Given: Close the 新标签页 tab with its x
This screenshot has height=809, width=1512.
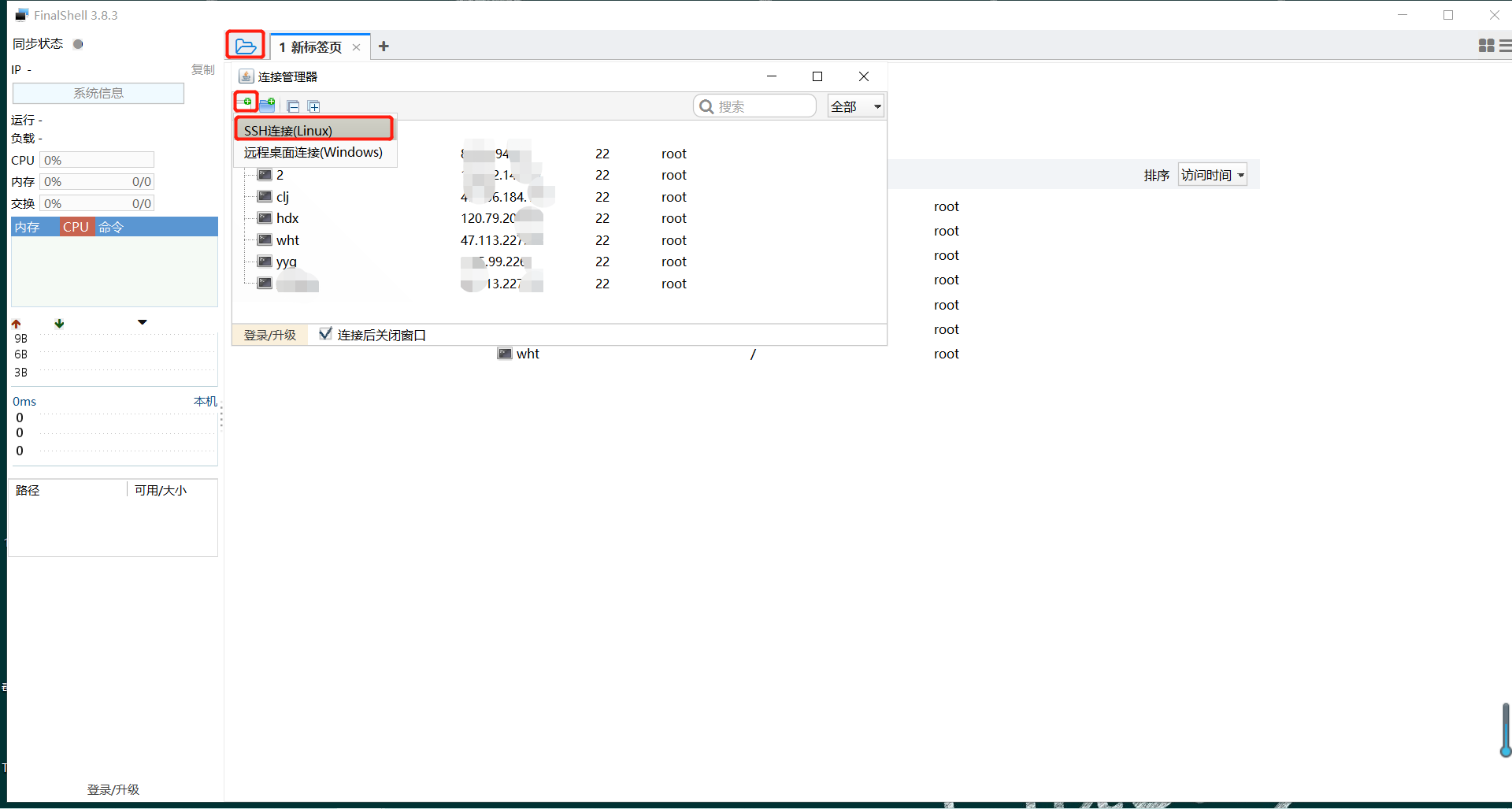Looking at the screenshot, I should (x=356, y=47).
